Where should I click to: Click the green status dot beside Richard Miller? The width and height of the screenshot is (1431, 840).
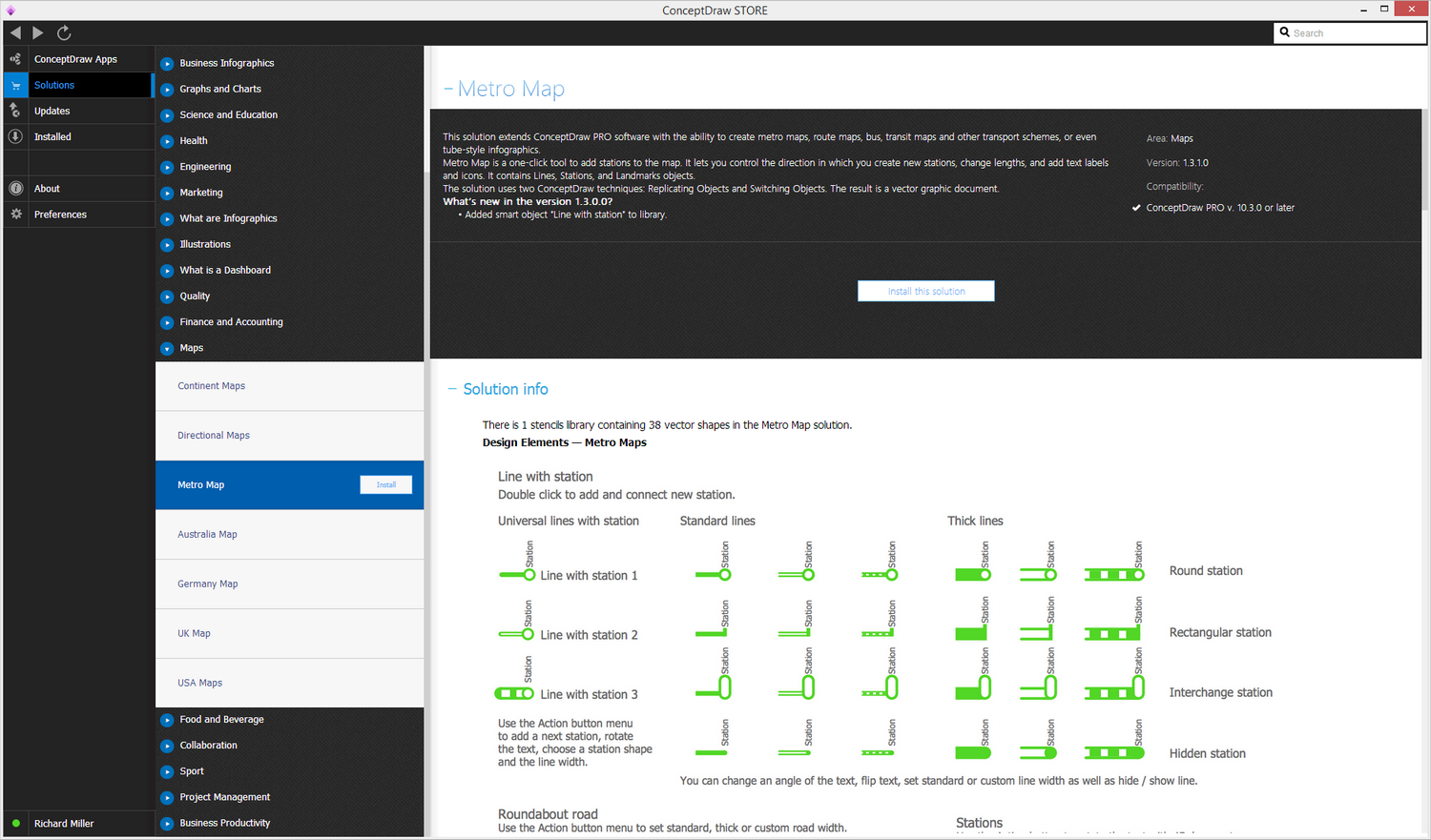(16, 824)
